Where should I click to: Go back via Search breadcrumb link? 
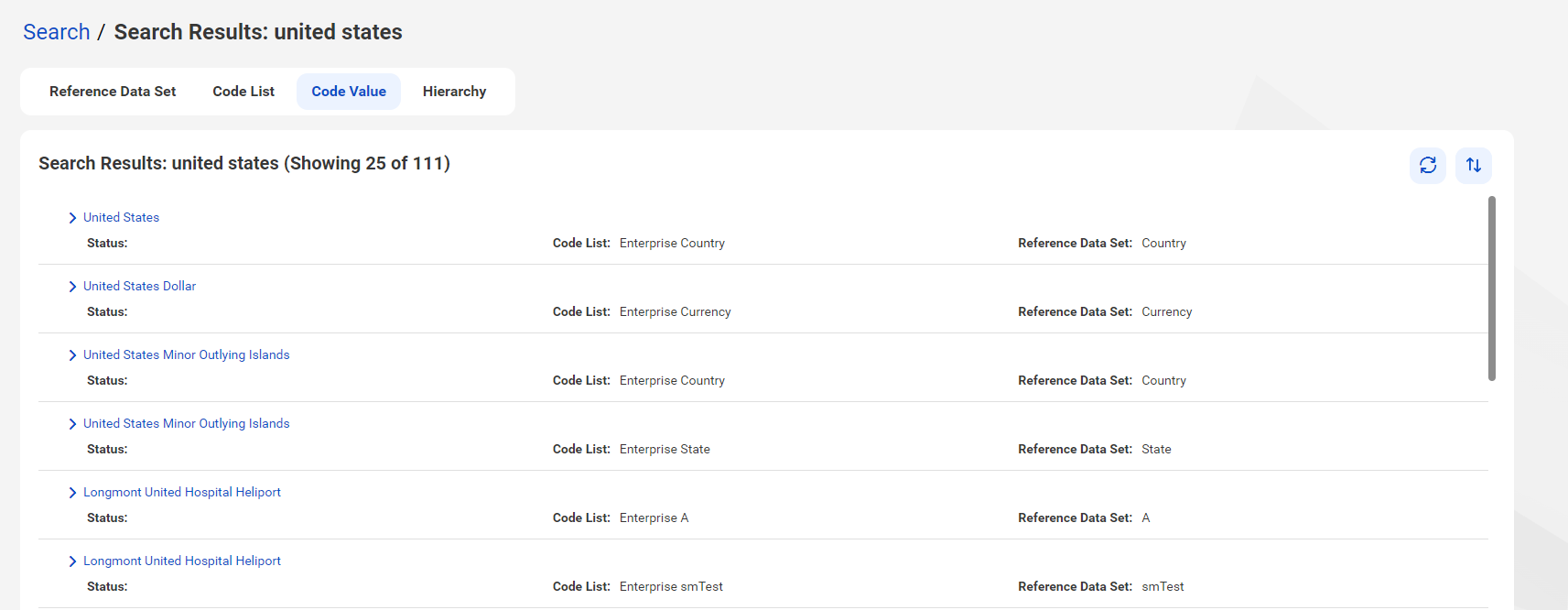(57, 32)
